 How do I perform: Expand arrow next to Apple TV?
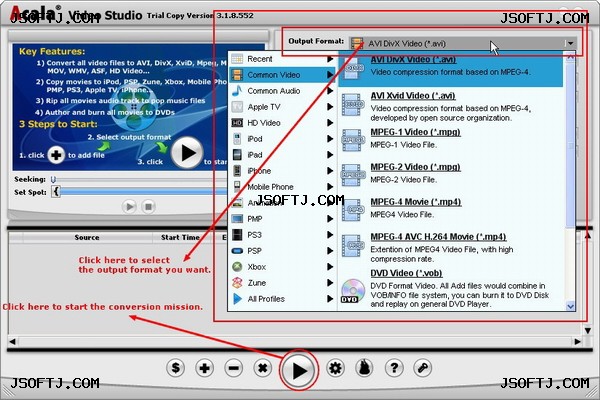(330, 107)
